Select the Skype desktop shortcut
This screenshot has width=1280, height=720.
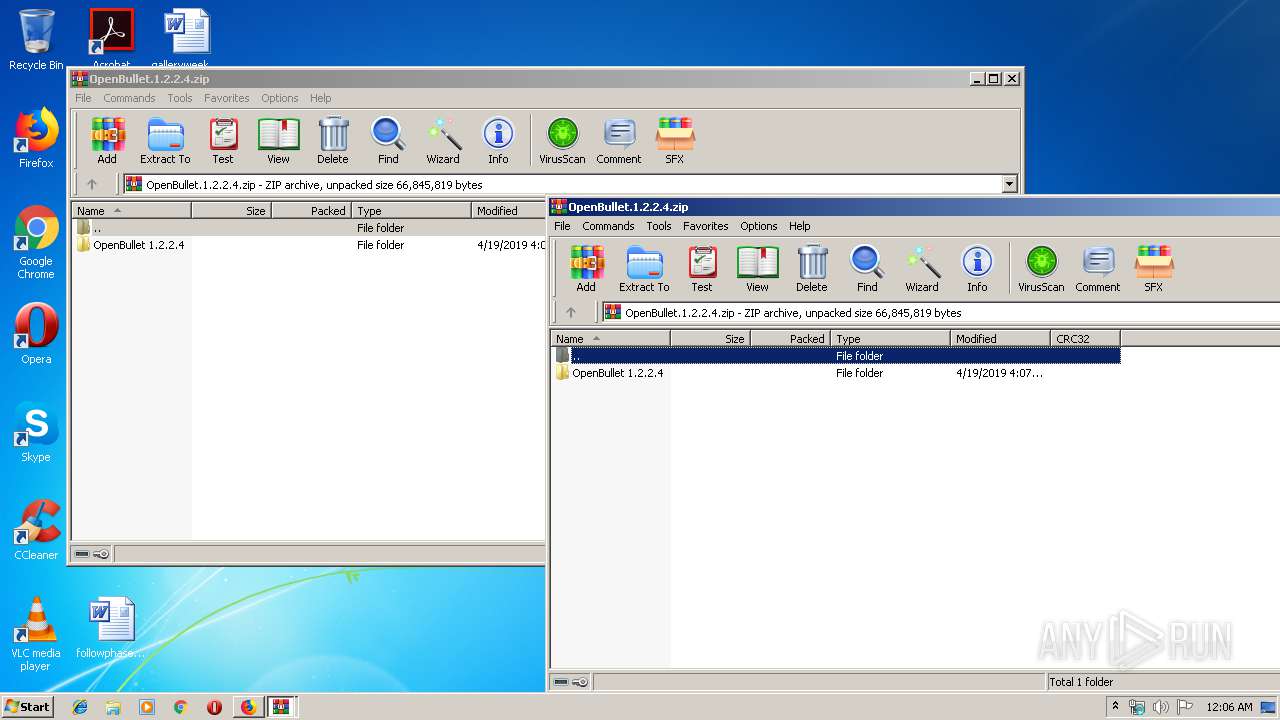pyautogui.click(x=36, y=432)
